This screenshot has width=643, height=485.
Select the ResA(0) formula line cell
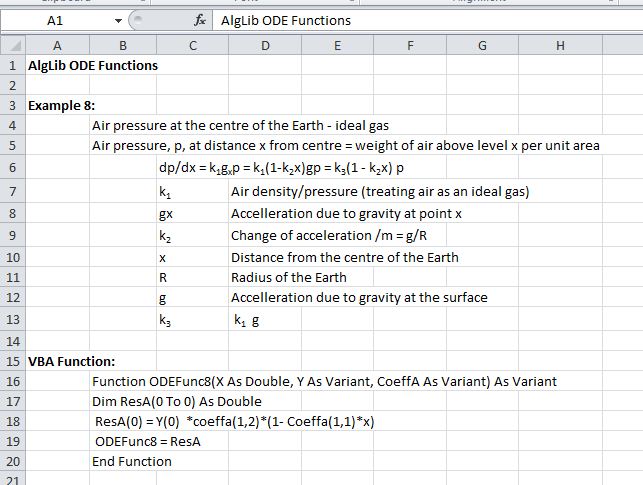tap(123, 421)
